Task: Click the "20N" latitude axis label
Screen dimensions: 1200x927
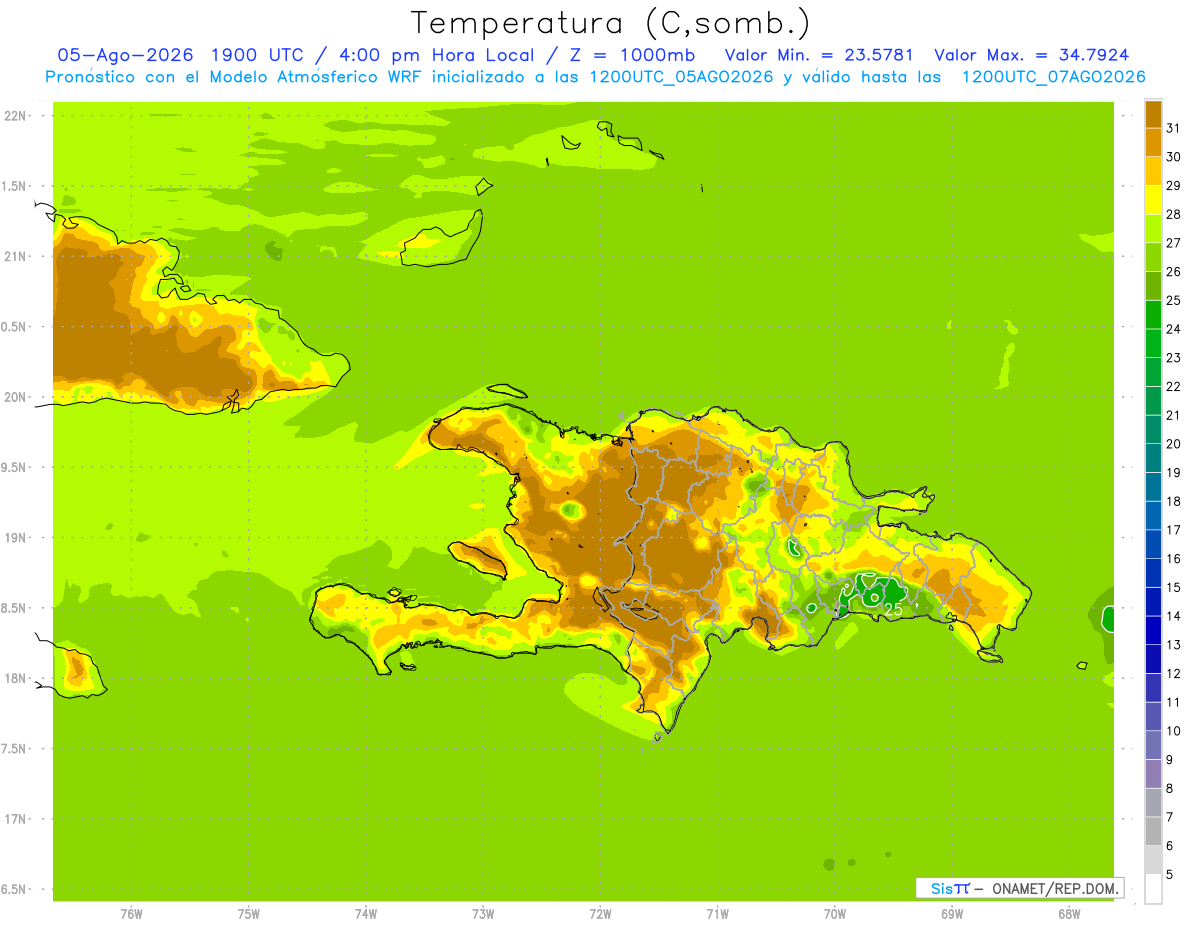Action: click(x=16, y=397)
